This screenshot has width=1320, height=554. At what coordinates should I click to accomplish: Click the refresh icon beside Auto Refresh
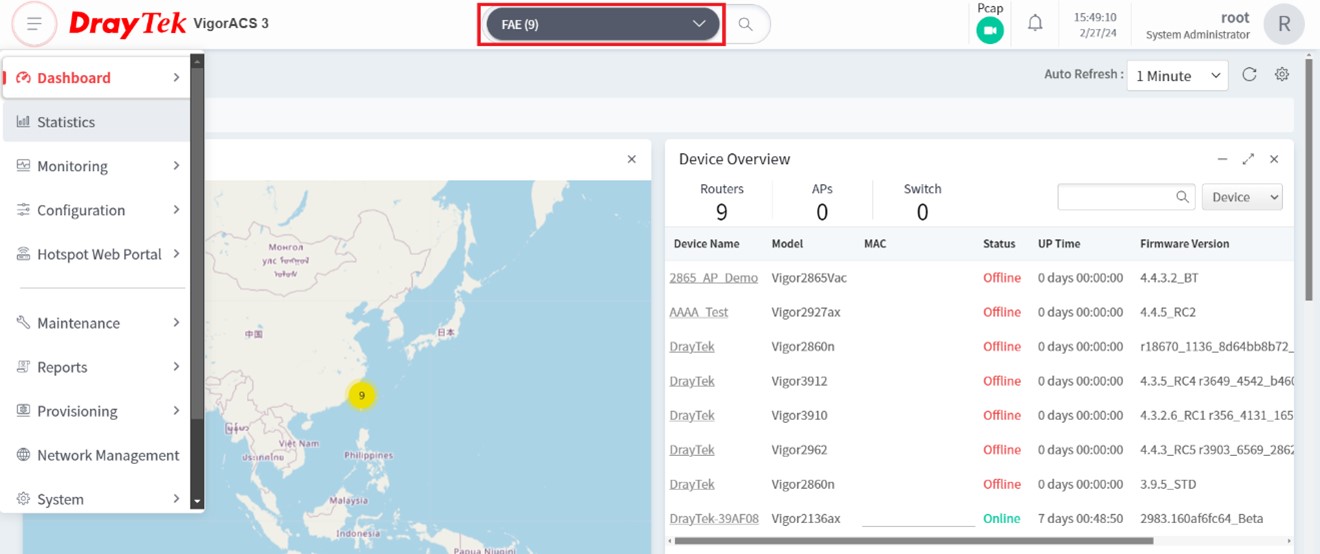(1249, 74)
